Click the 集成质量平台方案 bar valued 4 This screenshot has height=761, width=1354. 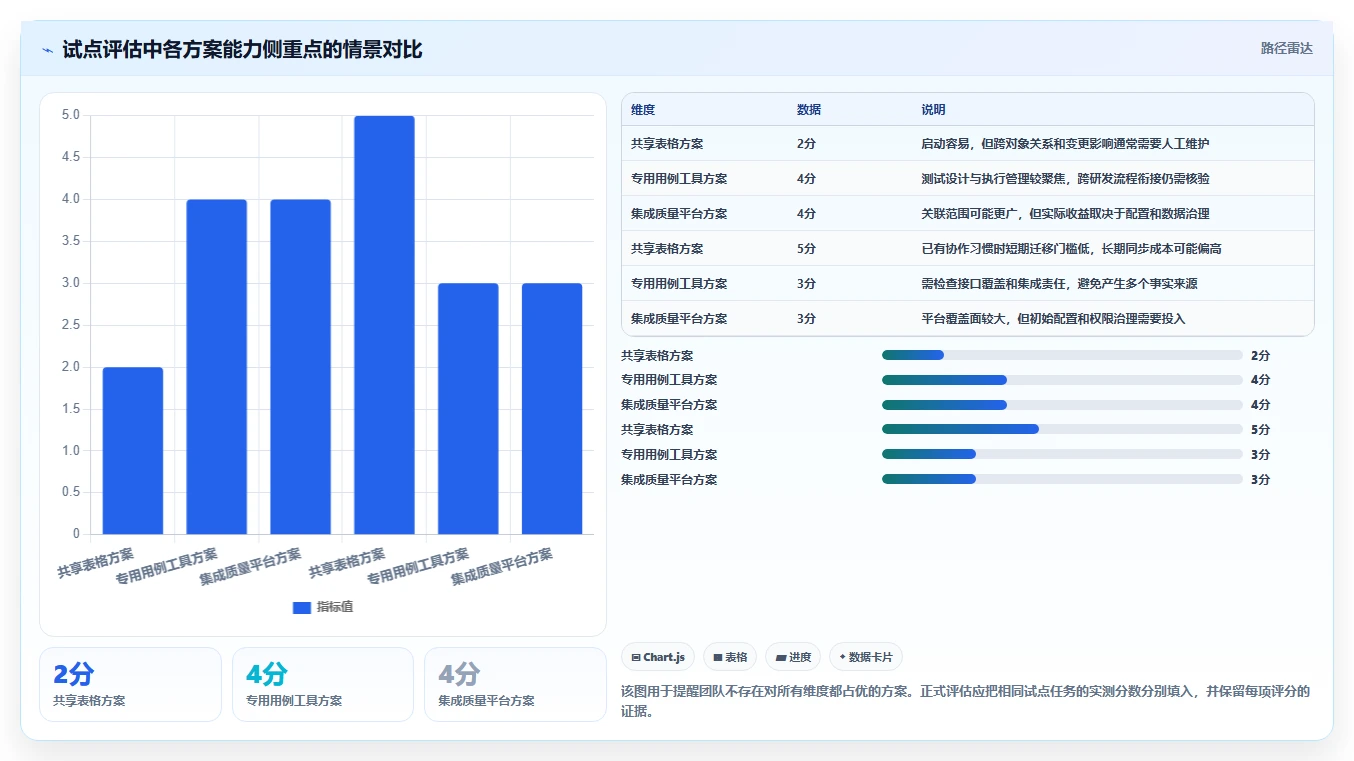click(x=300, y=367)
